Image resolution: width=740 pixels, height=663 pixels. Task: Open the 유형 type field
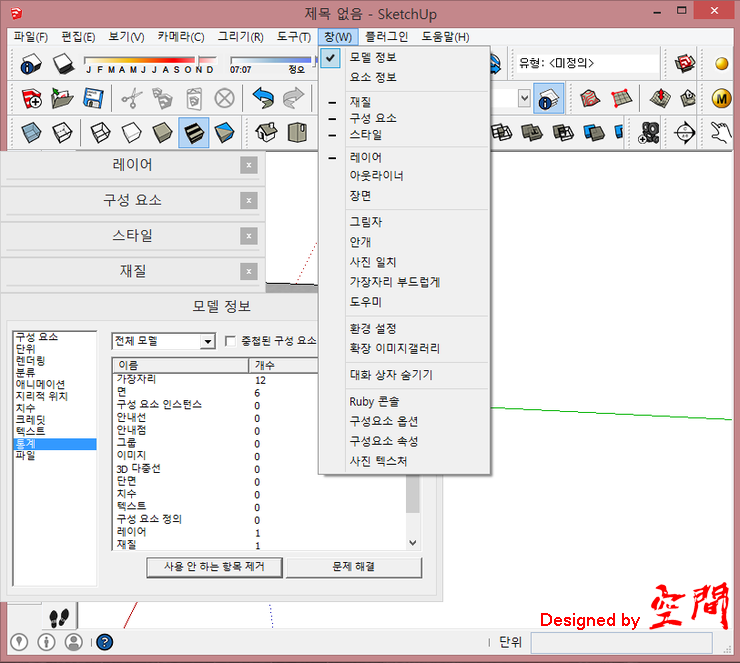[588, 63]
